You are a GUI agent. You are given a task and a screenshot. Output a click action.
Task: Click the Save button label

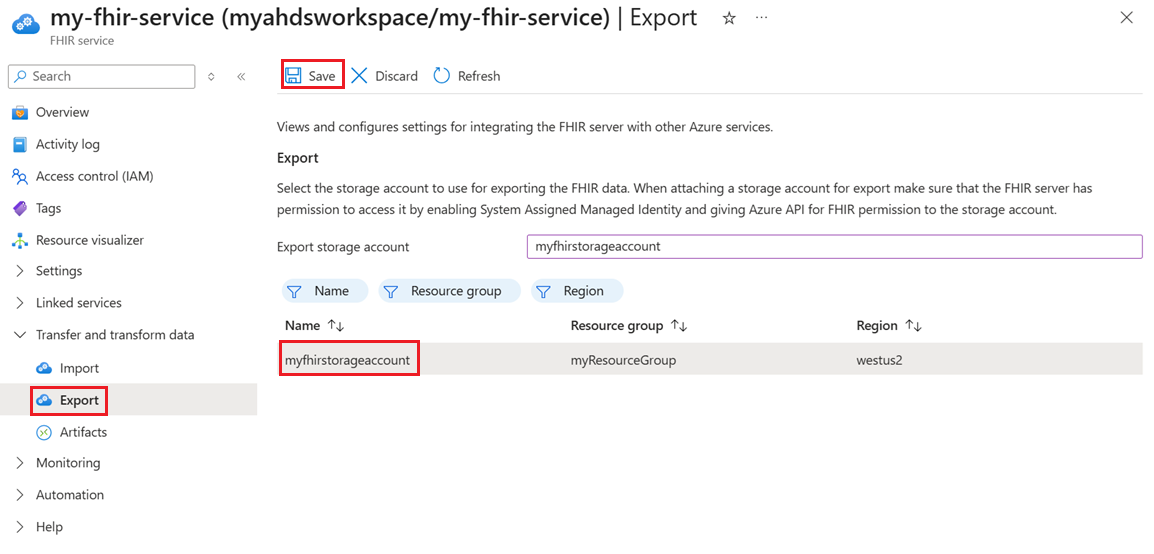(322, 76)
